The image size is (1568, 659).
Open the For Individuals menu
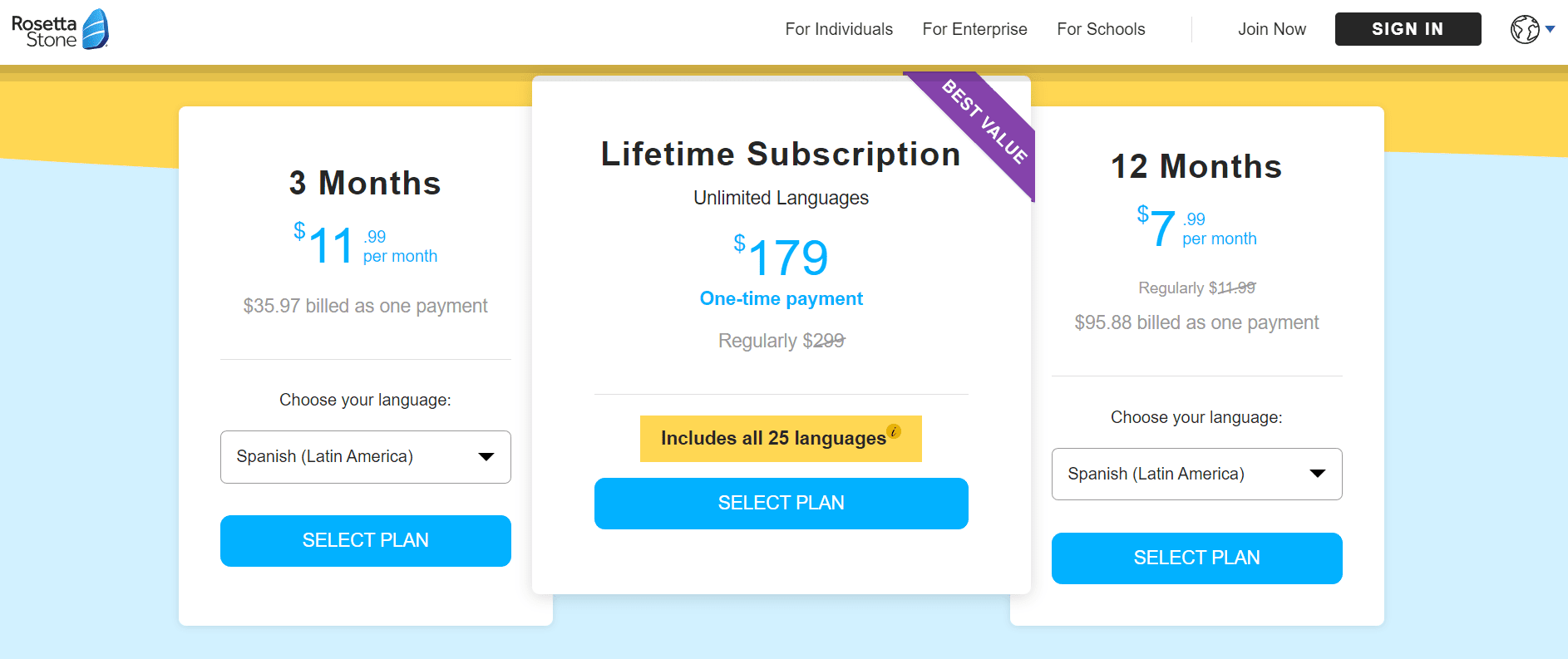coord(839,29)
